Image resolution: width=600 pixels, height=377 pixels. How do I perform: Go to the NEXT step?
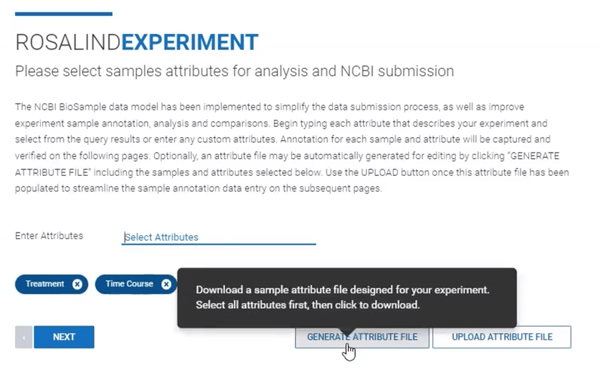click(64, 337)
